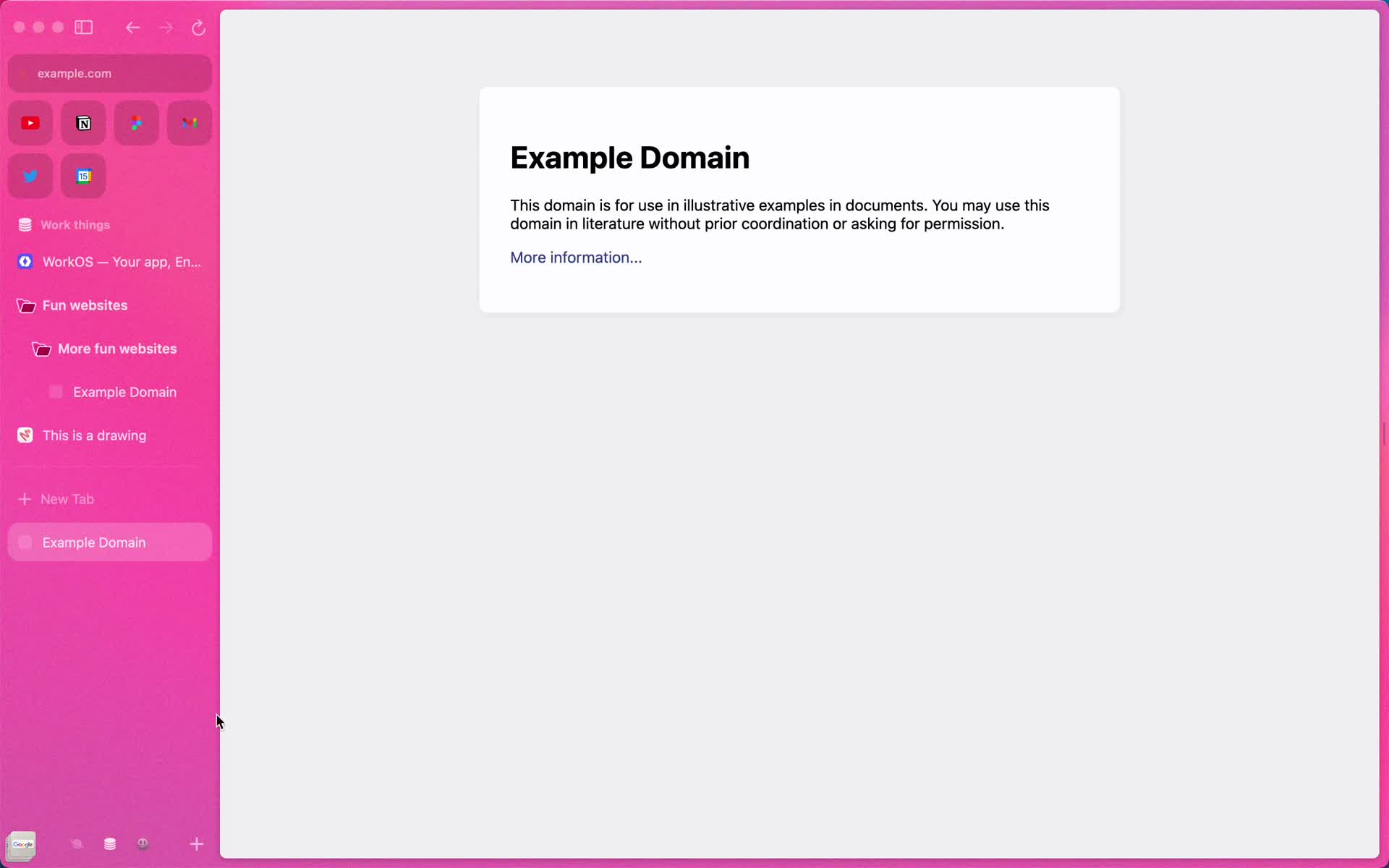
Task: Click the address bar input field
Action: [x=110, y=72]
